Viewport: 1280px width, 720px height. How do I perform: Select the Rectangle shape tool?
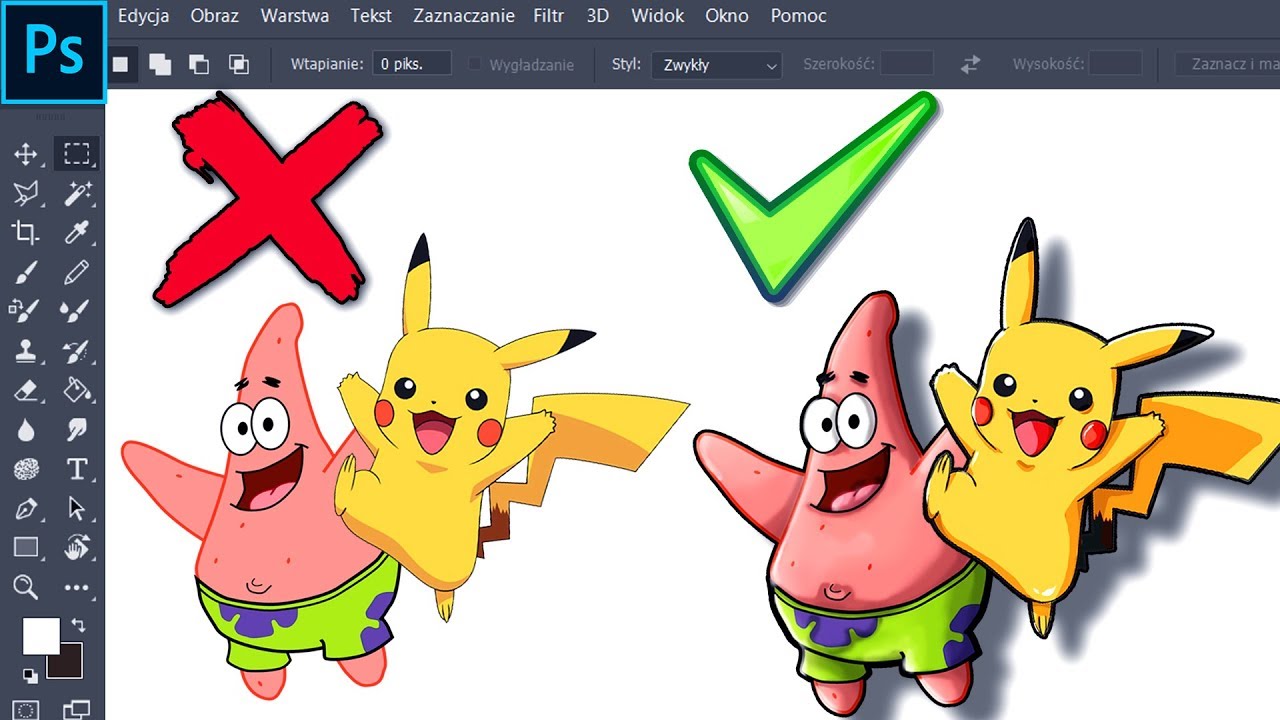(25, 548)
